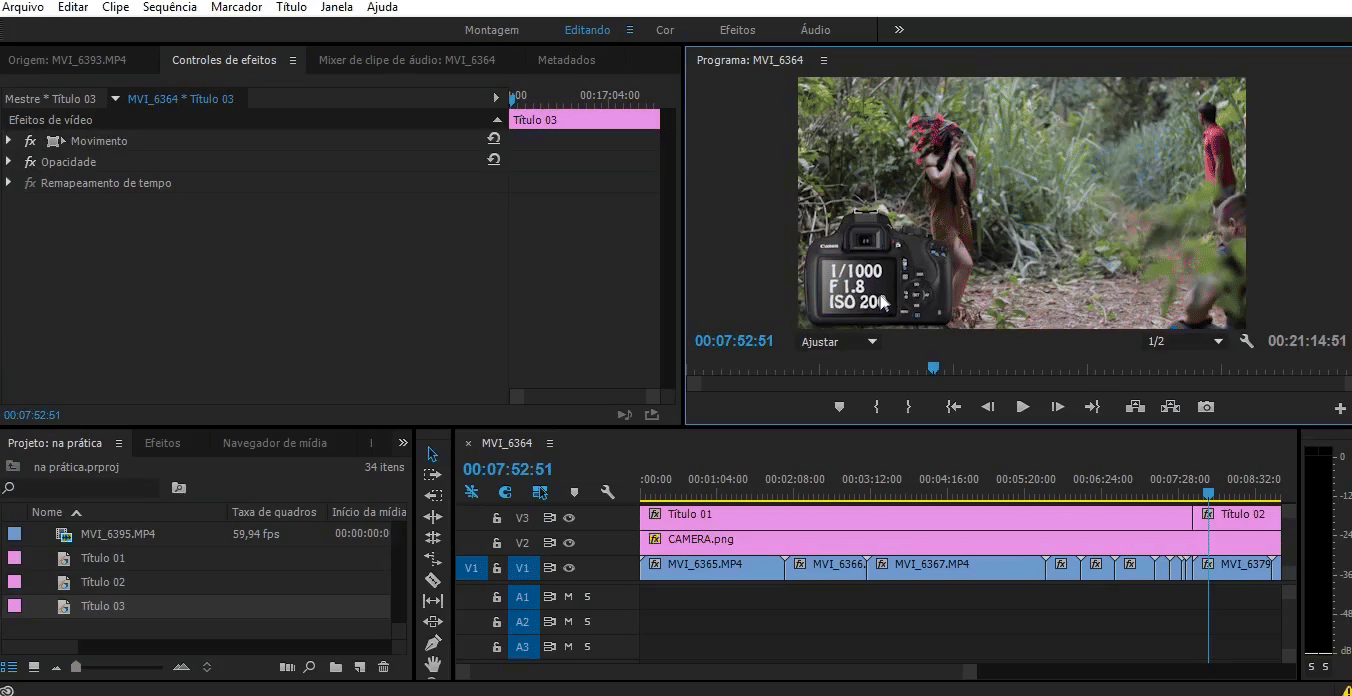Toggle snap in the timeline
The height and width of the screenshot is (696, 1352).
pyautogui.click(x=505, y=492)
